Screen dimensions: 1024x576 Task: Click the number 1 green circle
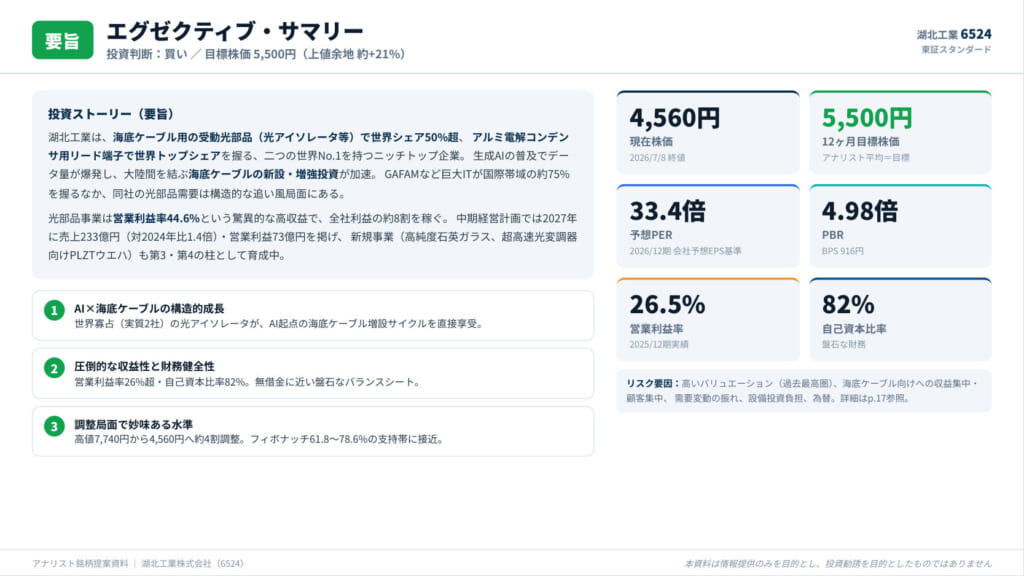click(x=54, y=310)
